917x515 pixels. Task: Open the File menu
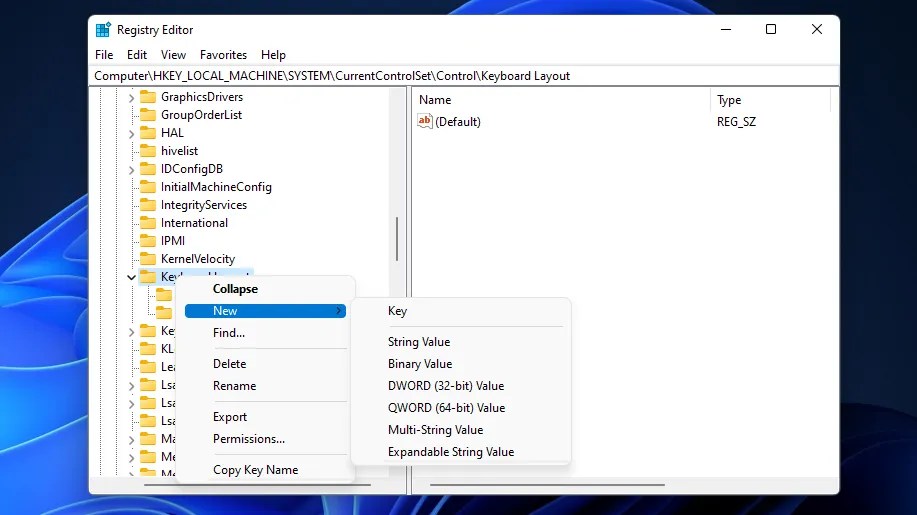click(104, 55)
